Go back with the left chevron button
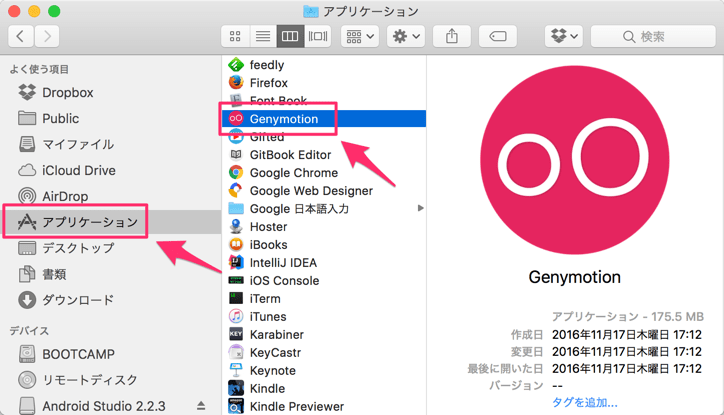 click(x=20, y=36)
